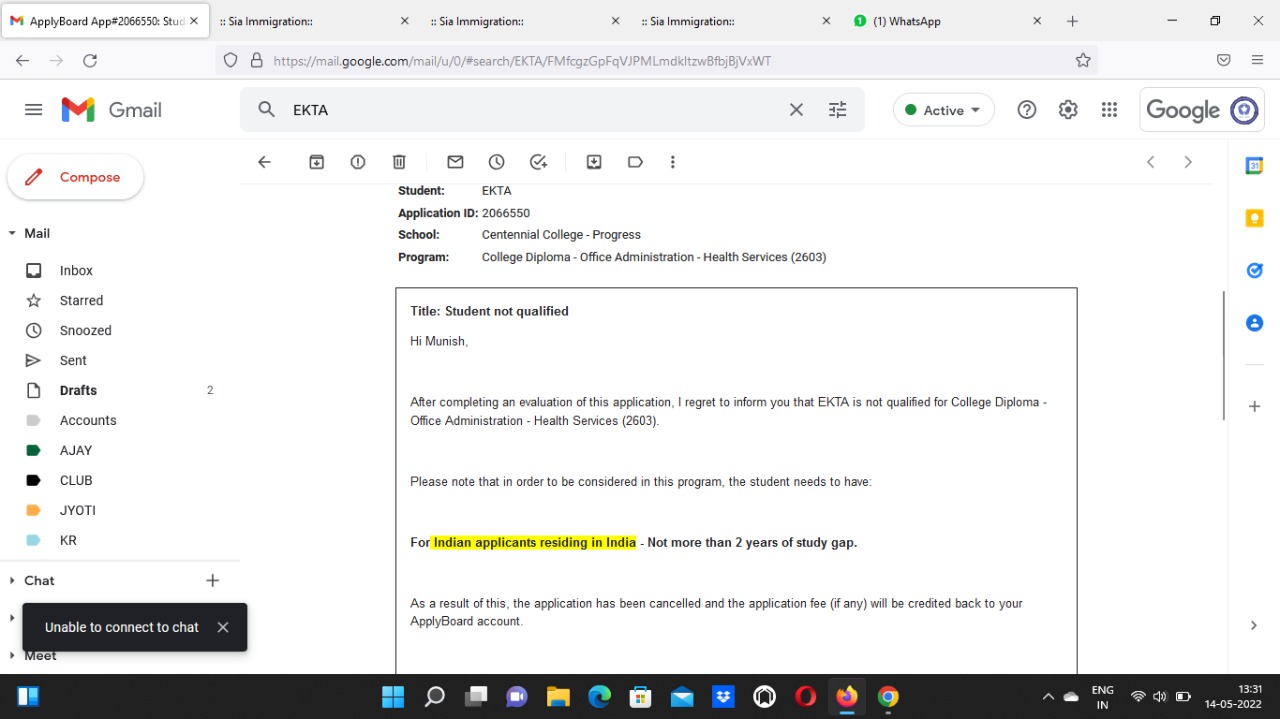This screenshot has width=1280, height=719.
Task: Open Google Contacts side panel
Action: 1254,323
